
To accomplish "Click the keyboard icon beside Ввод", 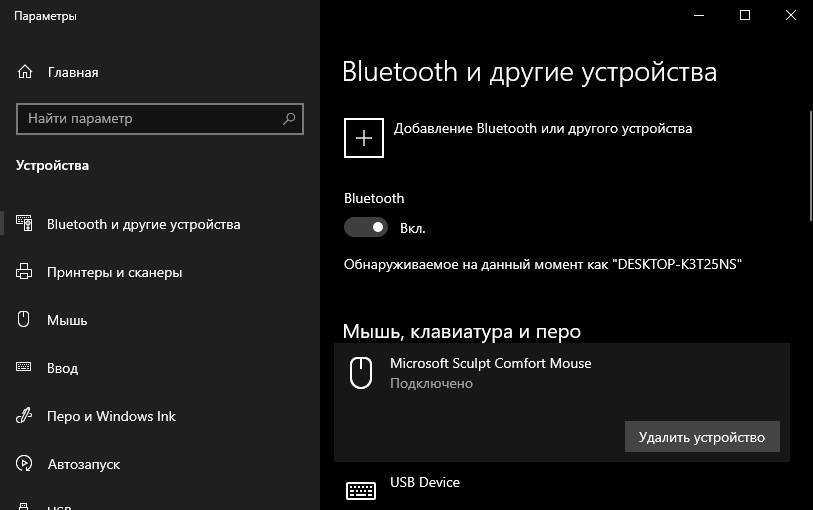I will pos(25,368).
